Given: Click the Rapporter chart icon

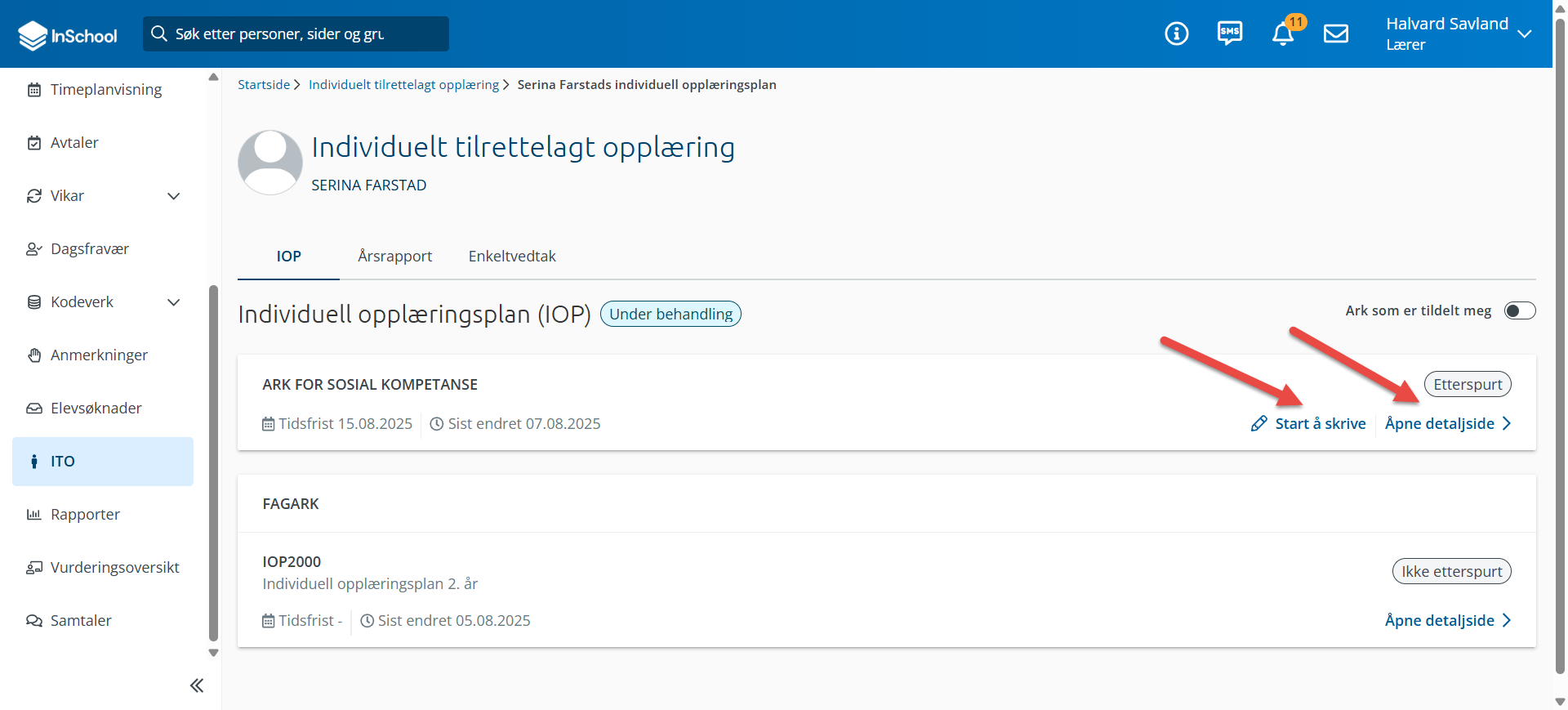Looking at the screenshot, I should coord(34,515).
